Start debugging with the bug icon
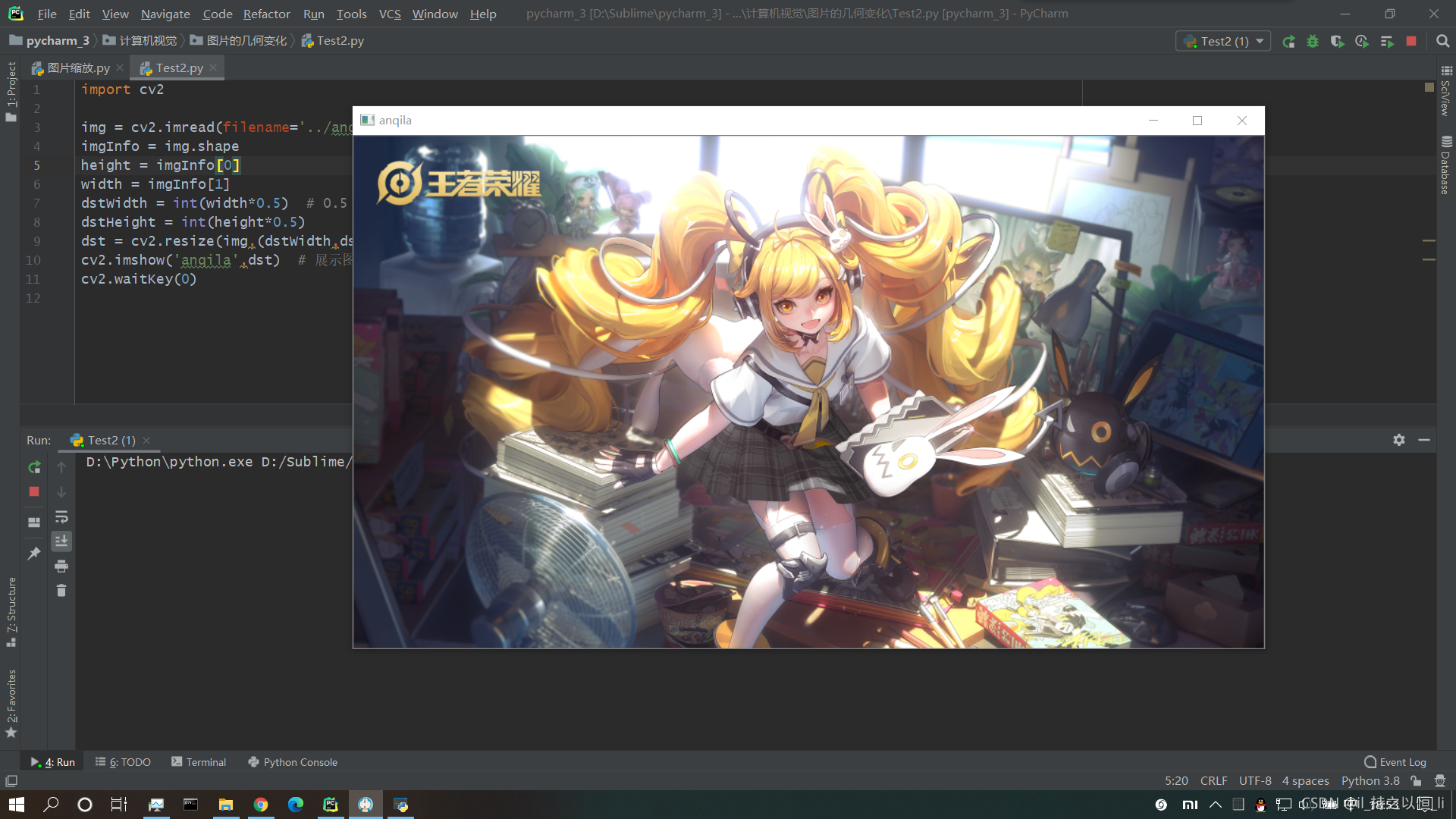This screenshot has height=819, width=1456. (x=1313, y=42)
